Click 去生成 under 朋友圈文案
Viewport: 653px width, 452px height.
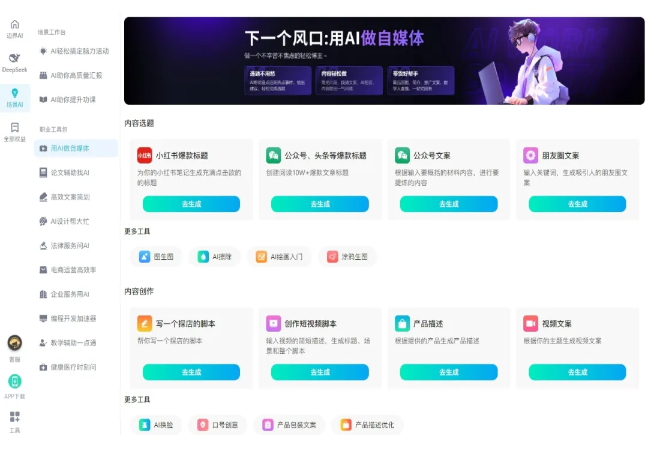click(577, 204)
